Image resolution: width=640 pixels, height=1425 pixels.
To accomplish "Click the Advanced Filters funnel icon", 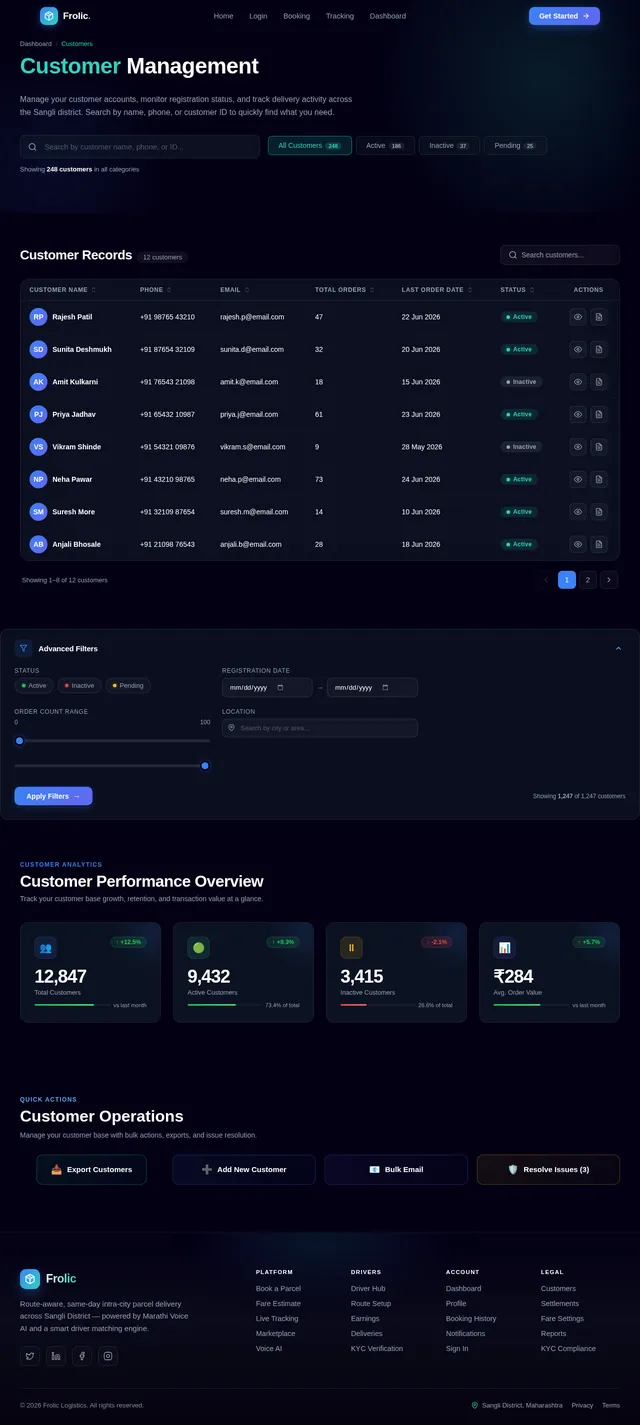I will coord(23,648).
